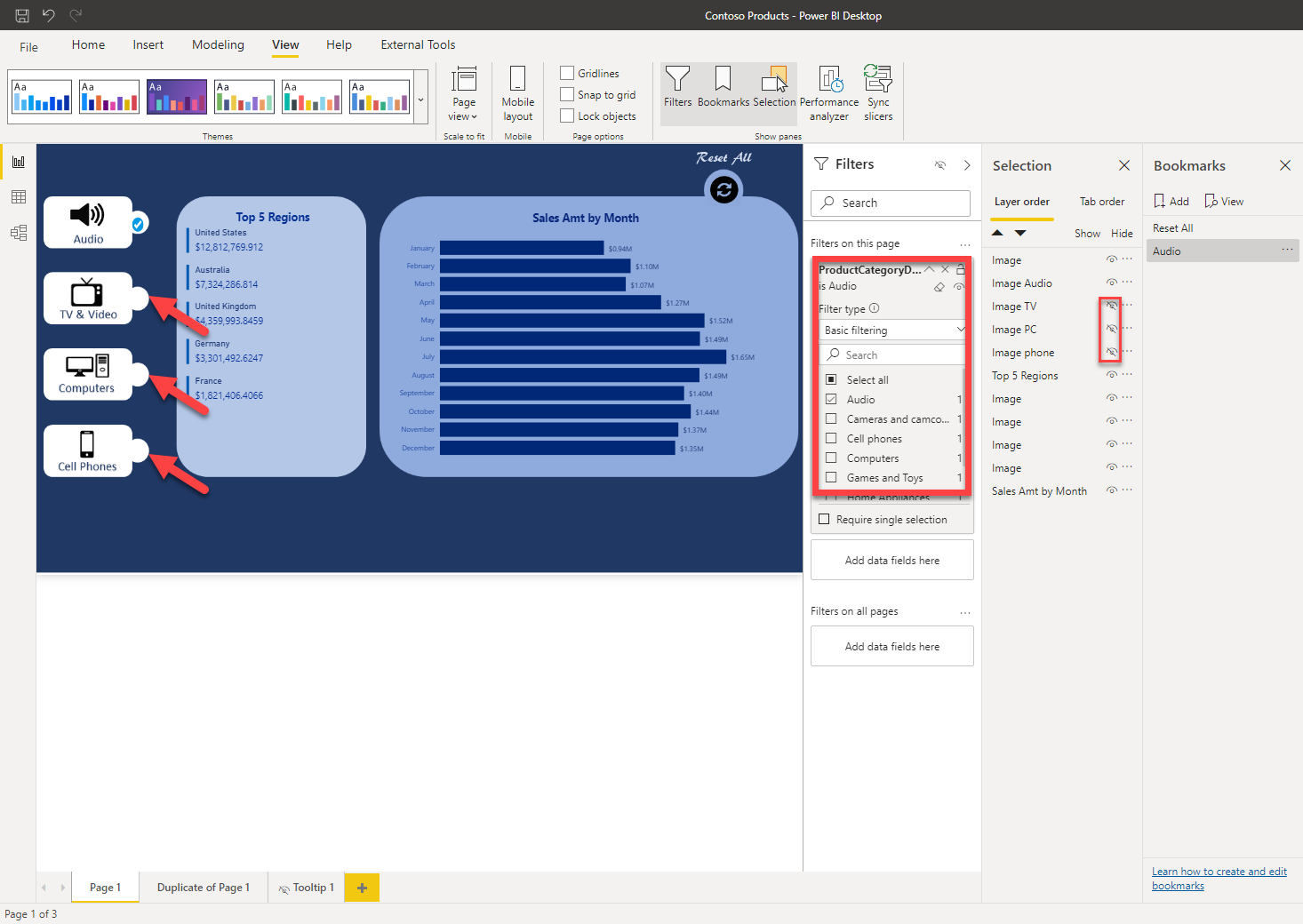Switch to Report view in sidebar

click(19, 162)
